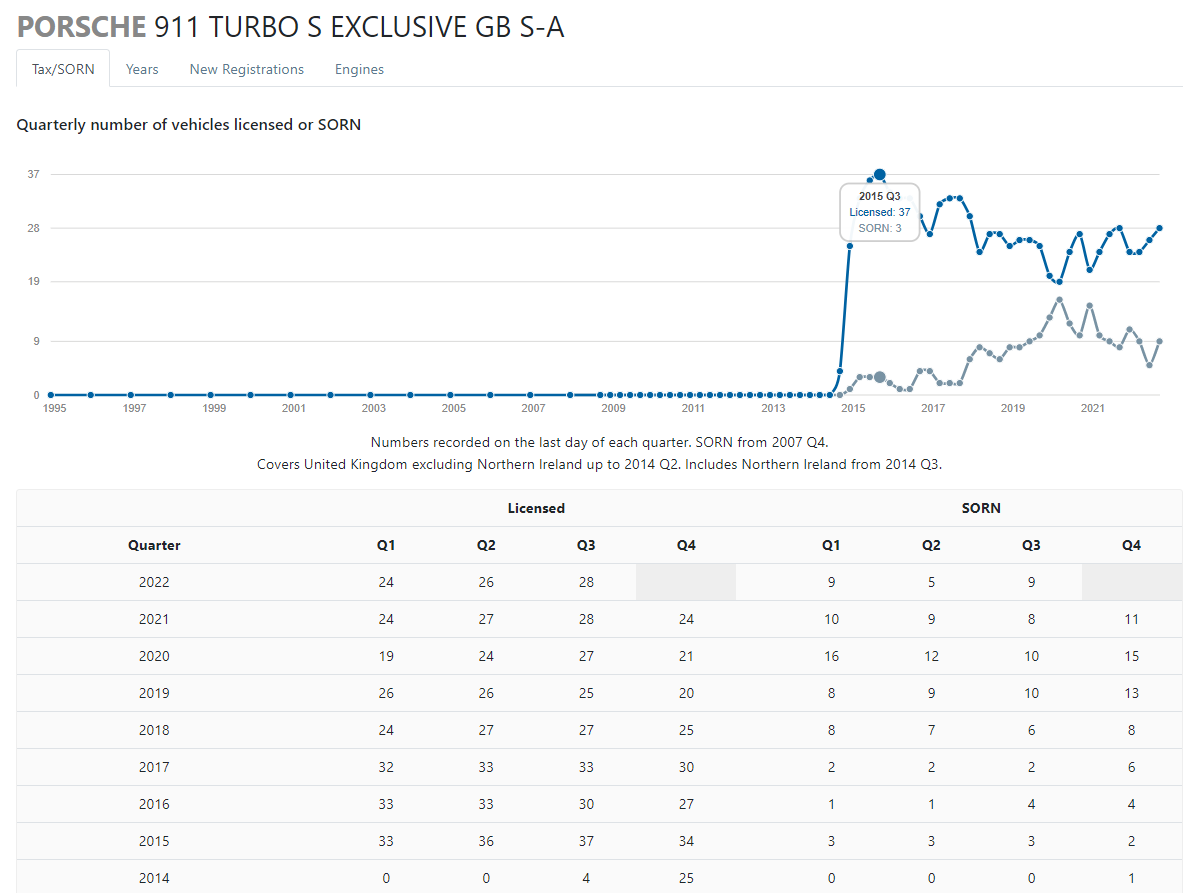Click Licensed Q3 value 4 in 2014 row
Viewport: 1189px width, 893px height.
[586, 878]
